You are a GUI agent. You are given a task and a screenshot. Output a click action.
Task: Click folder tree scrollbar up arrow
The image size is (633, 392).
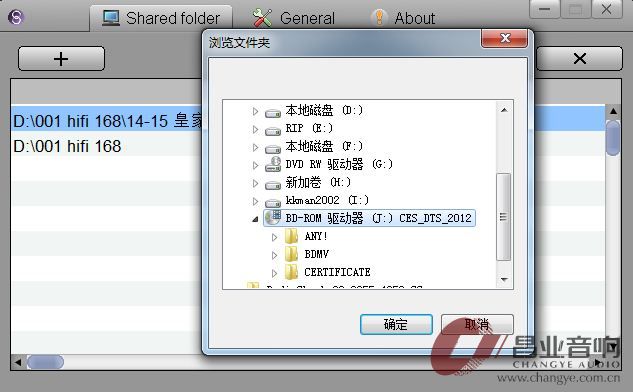504,110
